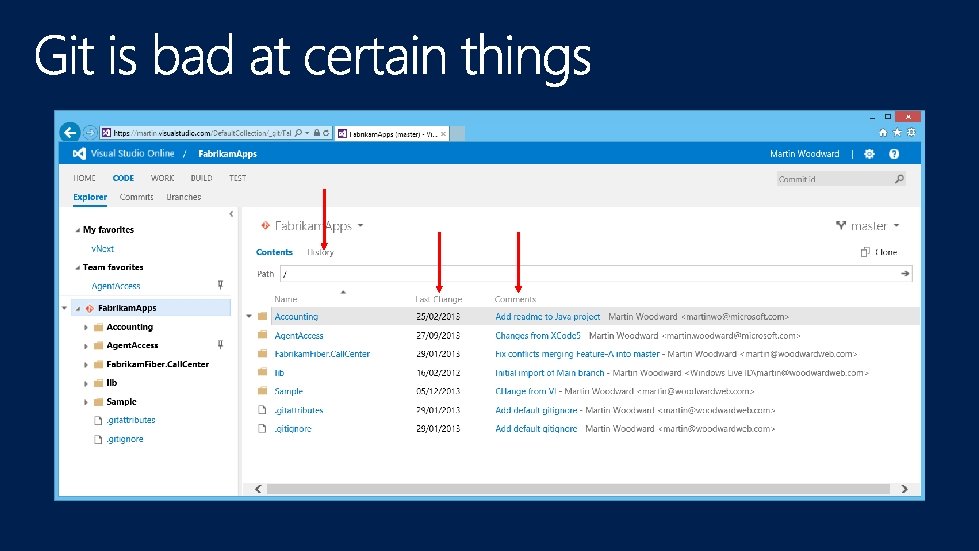Open AgentAccess team favorite link
The width and height of the screenshot is (979, 551).
(x=116, y=286)
